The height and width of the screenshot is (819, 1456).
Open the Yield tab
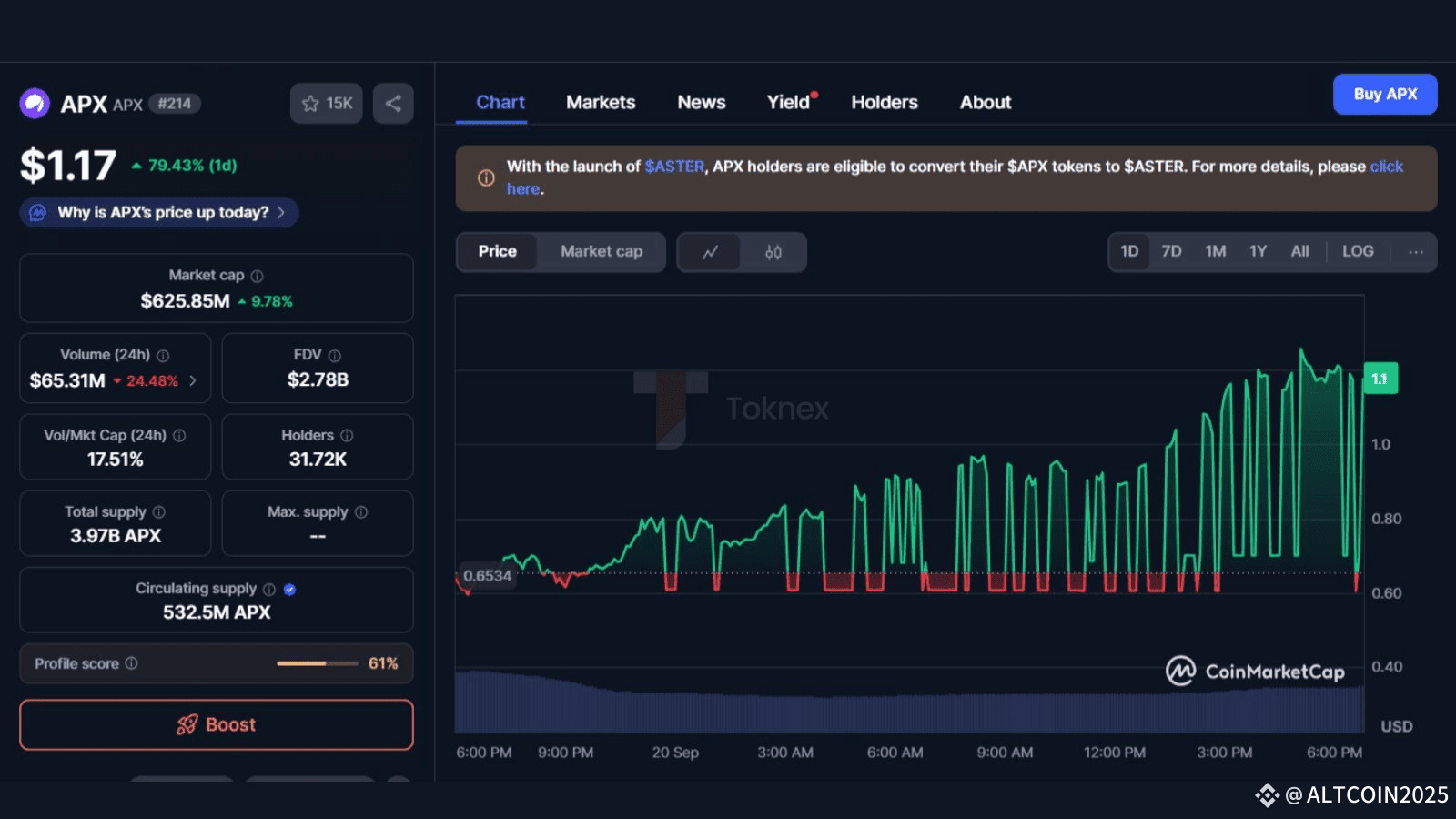click(x=788, y=103)
